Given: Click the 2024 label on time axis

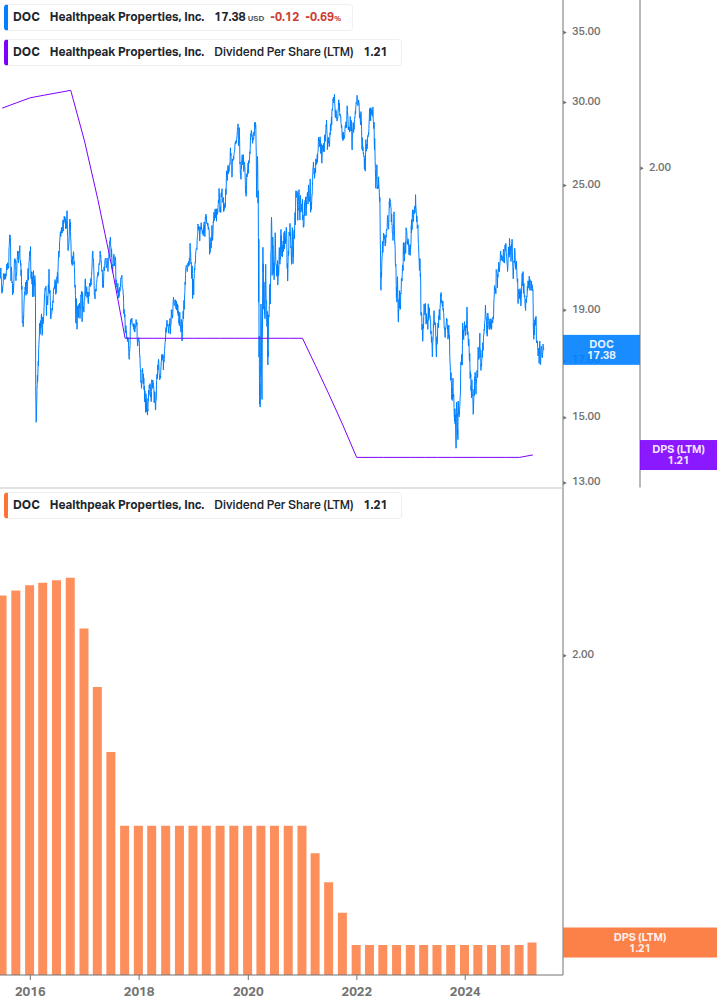Looking at the screenshot, I should coord(465,992).
